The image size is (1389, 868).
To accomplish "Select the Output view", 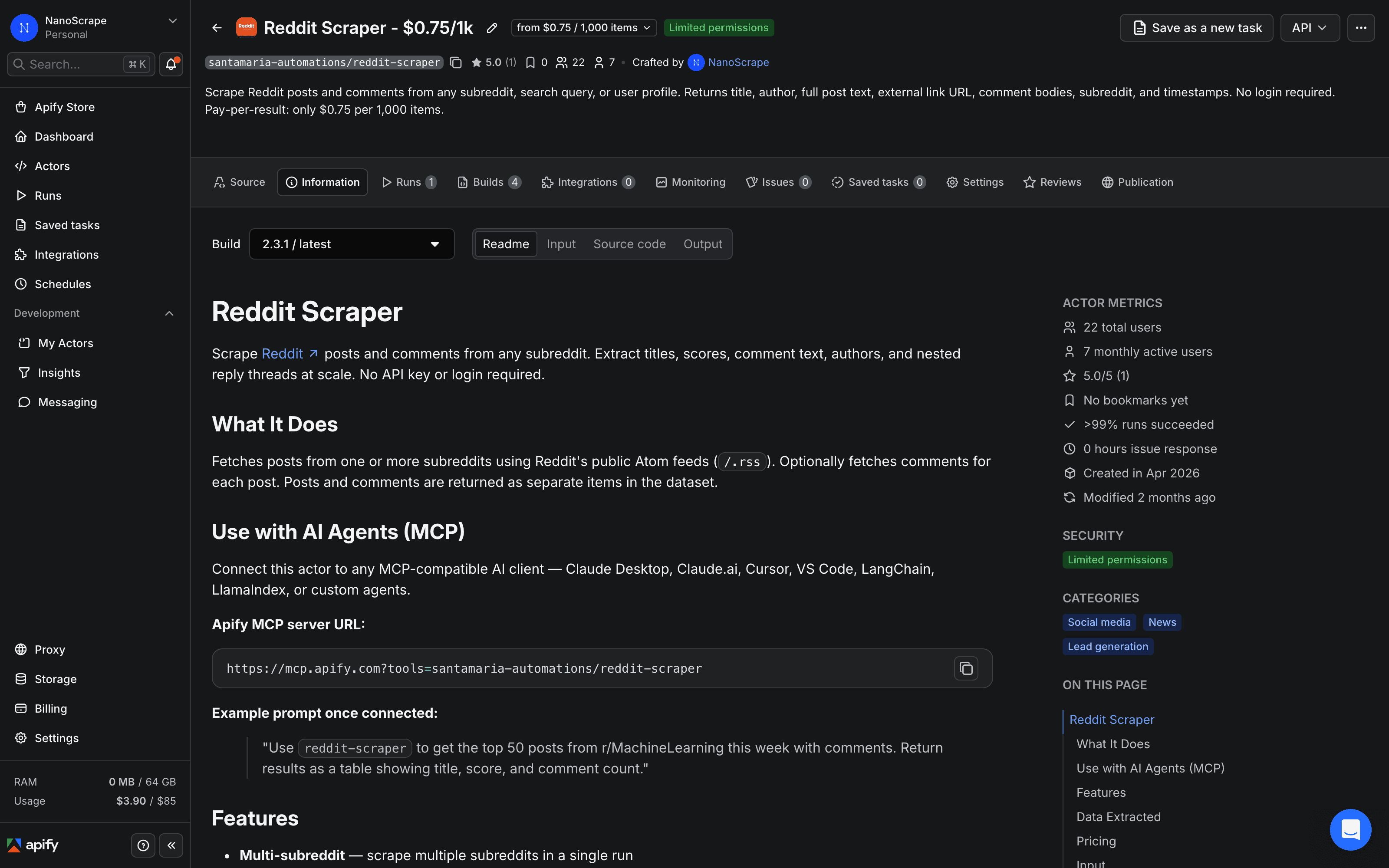I will click(x=703, y=244).
